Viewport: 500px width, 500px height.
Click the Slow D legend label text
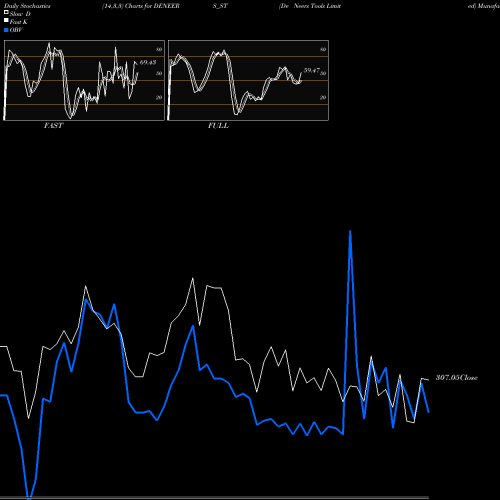coord(20,14)
